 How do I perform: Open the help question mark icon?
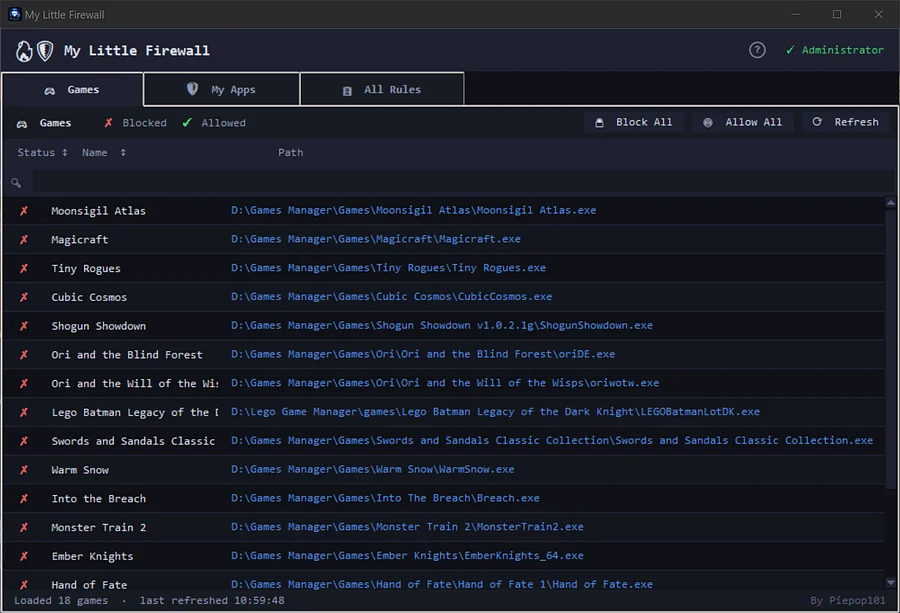point(757,50)
